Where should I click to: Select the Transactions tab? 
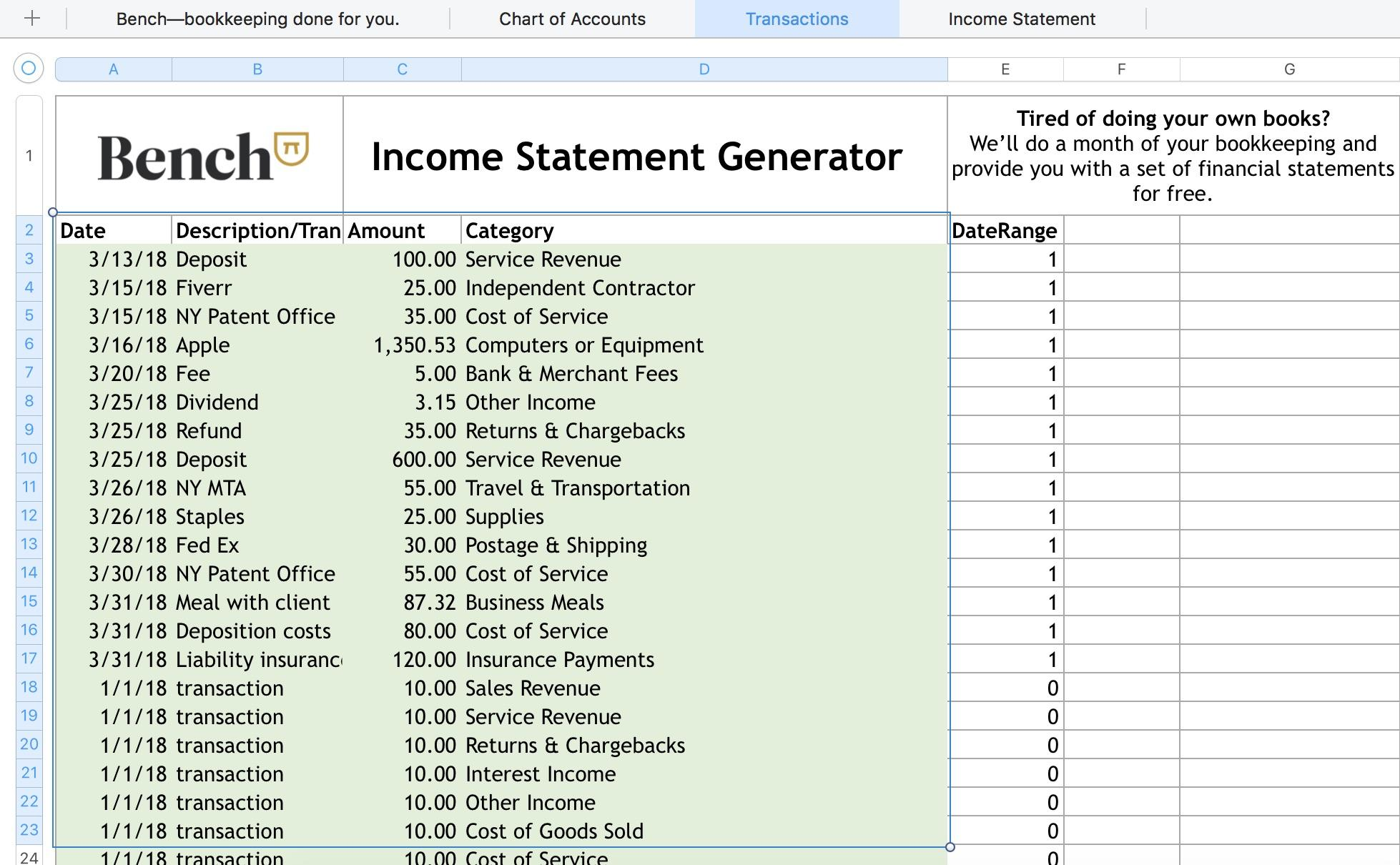coord(796,18)
